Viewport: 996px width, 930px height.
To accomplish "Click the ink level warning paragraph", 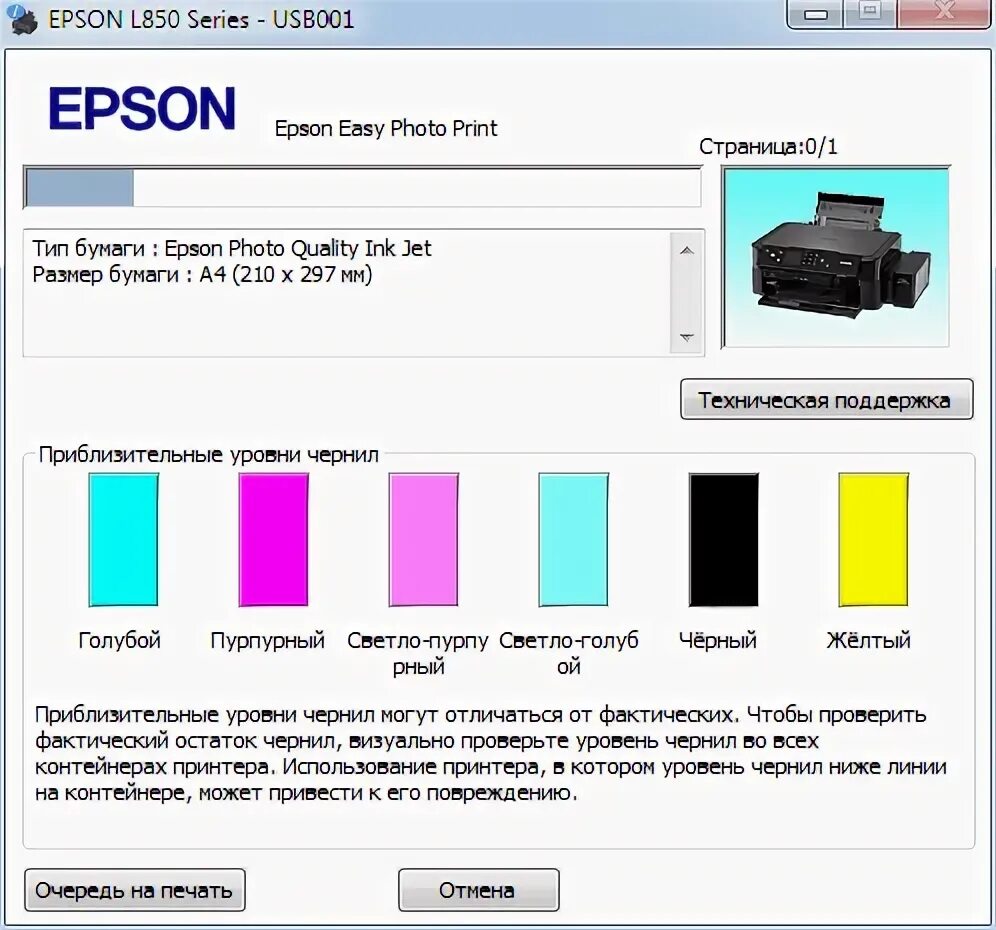I will click(490, 754).
